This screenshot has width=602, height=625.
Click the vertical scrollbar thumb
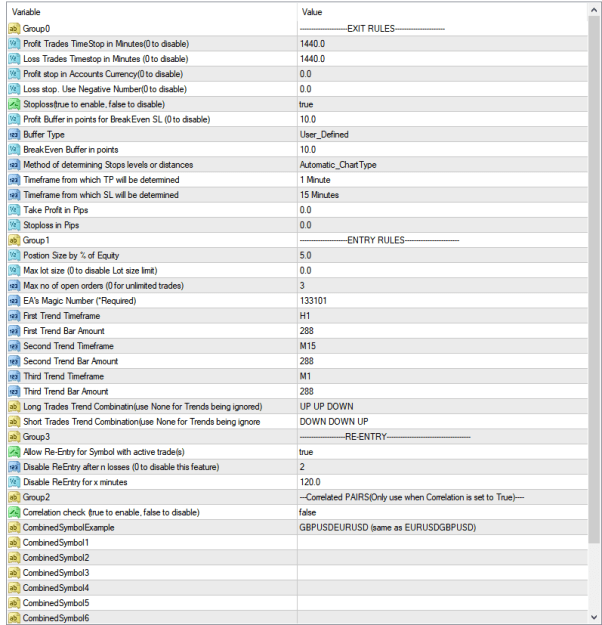(594, 280)
